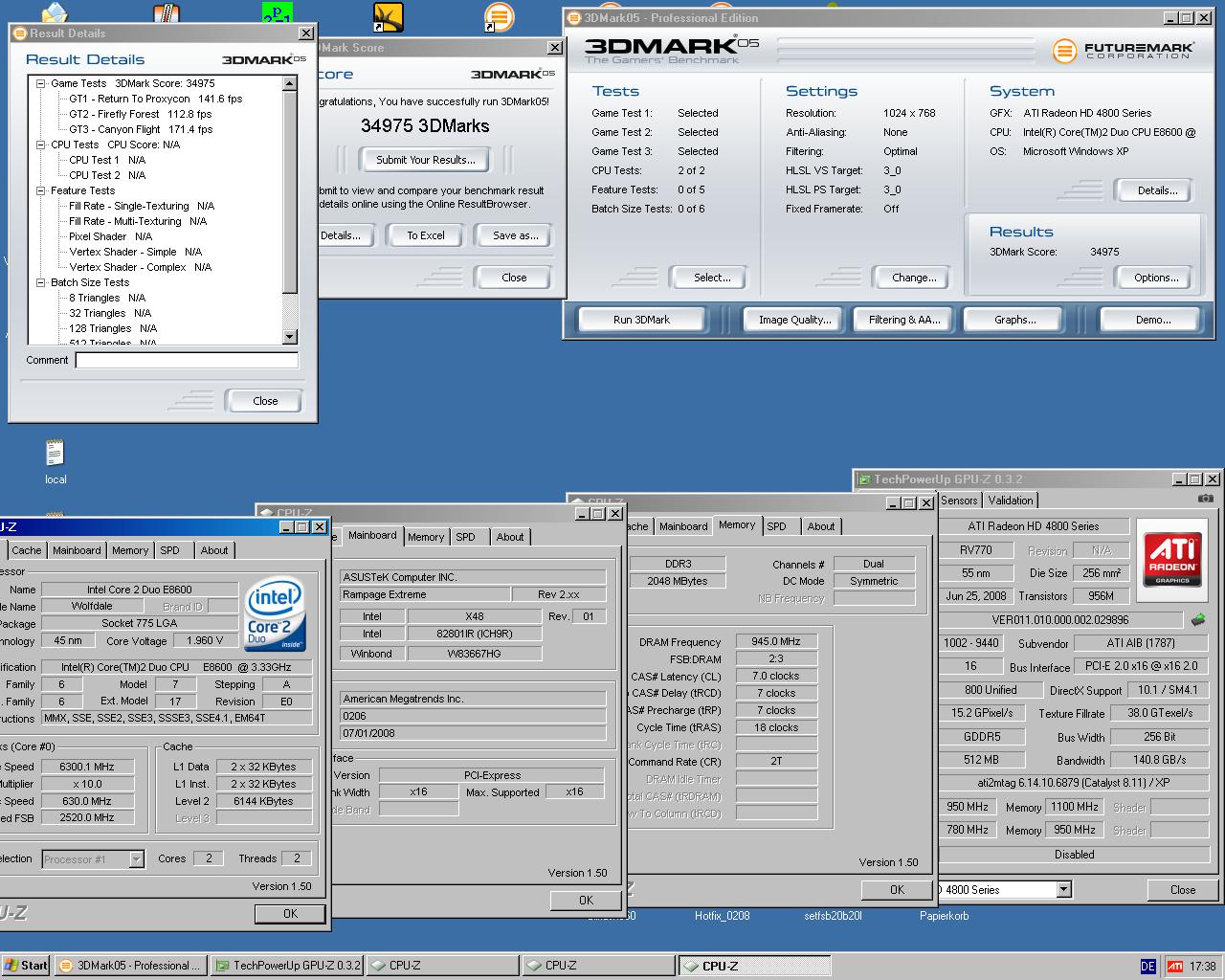Screen dimensions: 1225x980
Task: Click the Result Details vertical scrollbar thumb
Action: coord(290,192)
